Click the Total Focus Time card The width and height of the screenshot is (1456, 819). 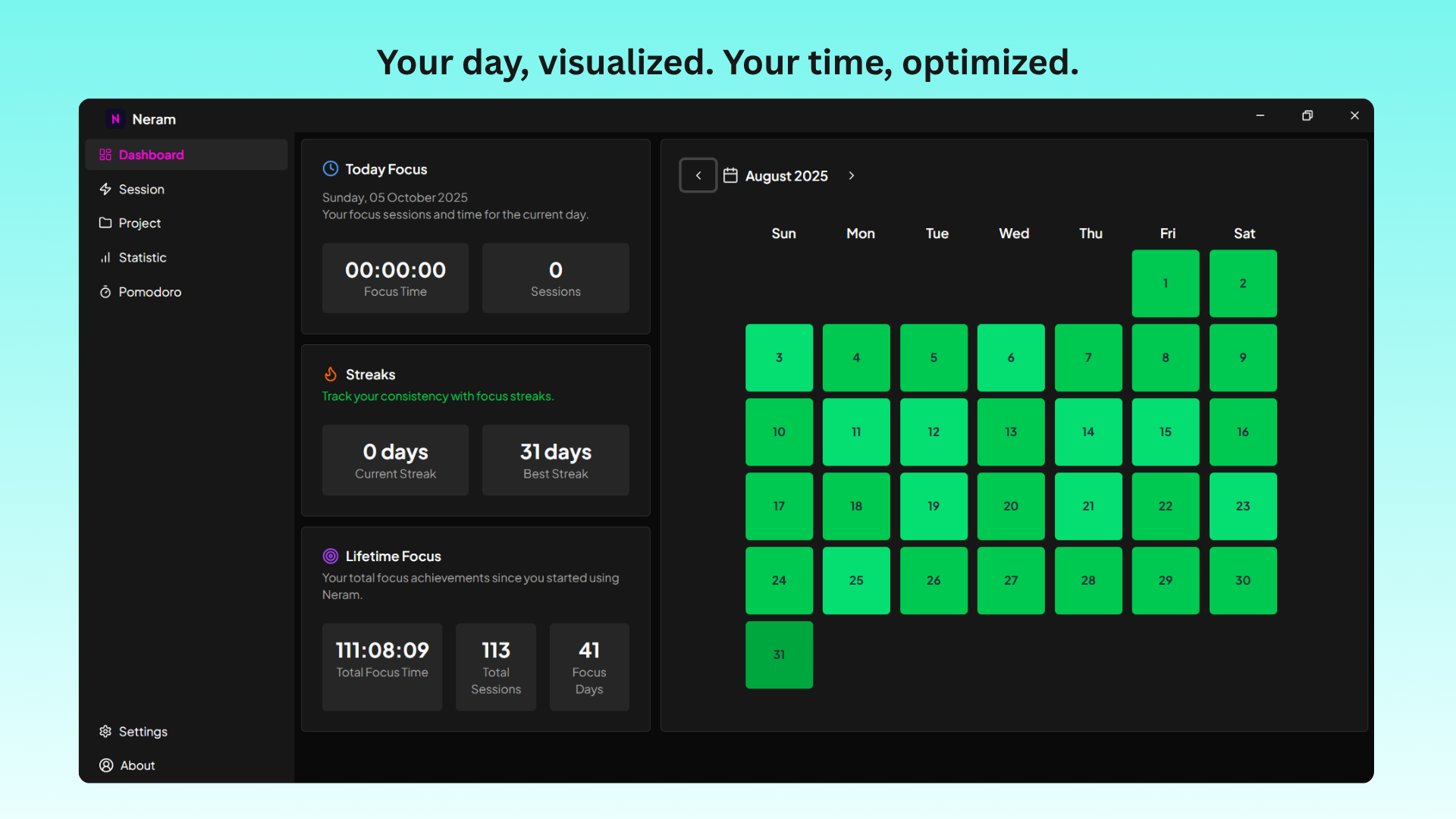[382, 666]
